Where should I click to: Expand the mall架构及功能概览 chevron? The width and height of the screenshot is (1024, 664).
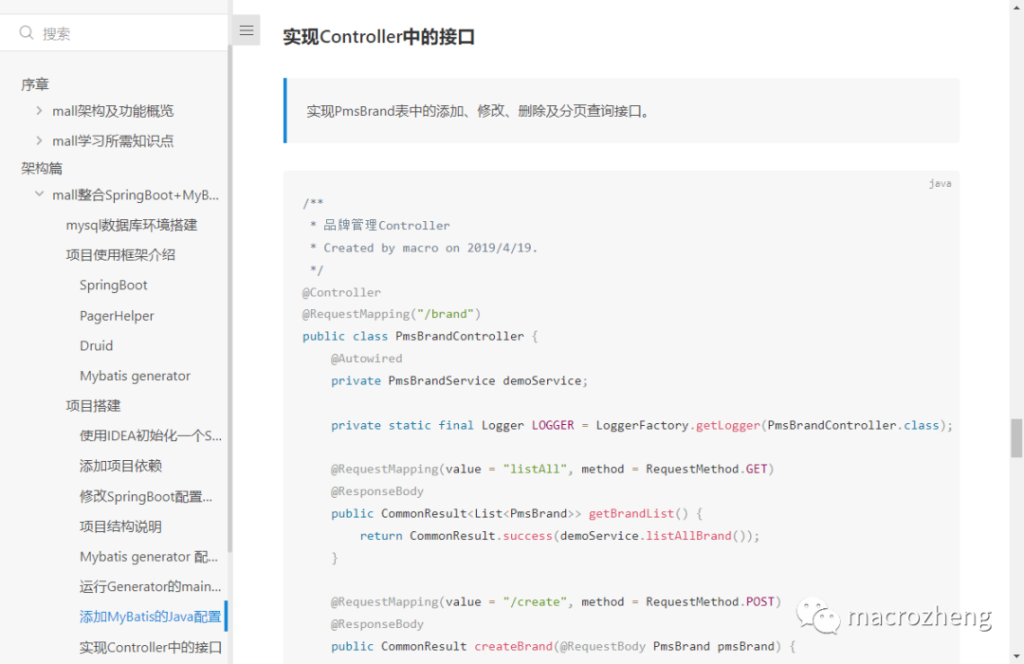39,111
